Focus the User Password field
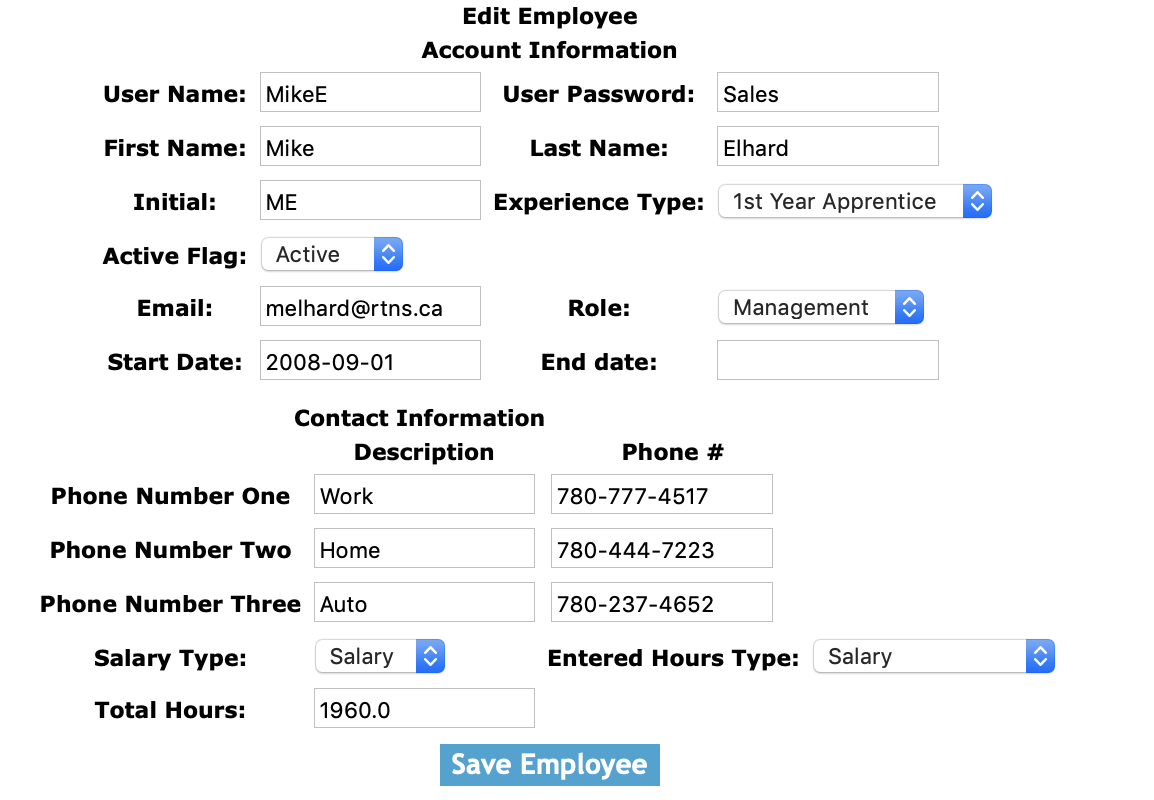 click(x=827, y=93)
